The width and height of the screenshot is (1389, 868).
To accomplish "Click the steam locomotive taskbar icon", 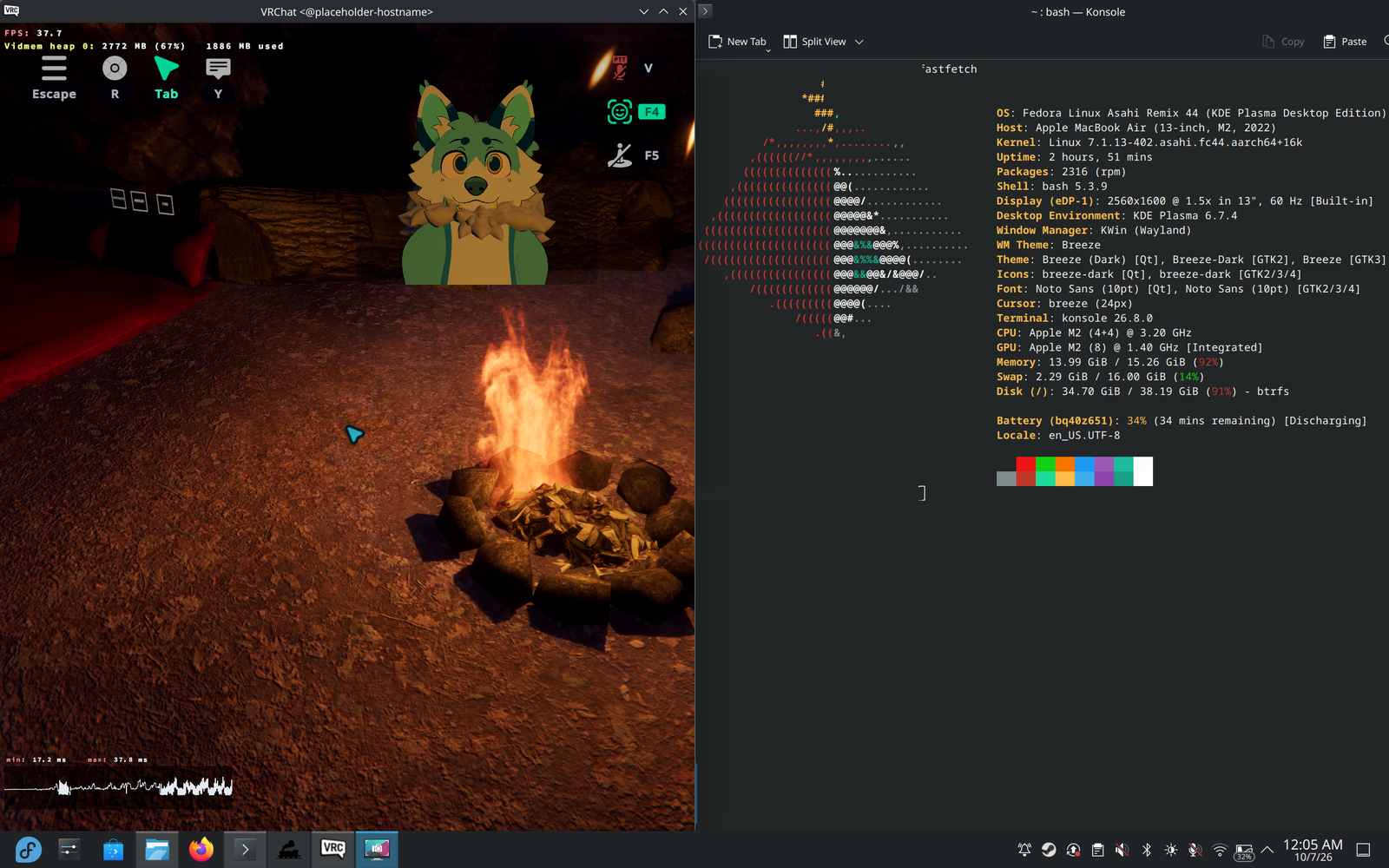I will pos(289,850).
